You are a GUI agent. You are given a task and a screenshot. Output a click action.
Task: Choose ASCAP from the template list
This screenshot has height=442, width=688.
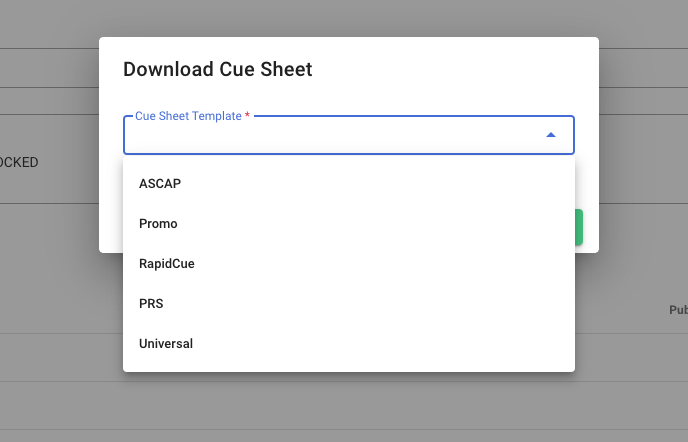click(160, 184)
